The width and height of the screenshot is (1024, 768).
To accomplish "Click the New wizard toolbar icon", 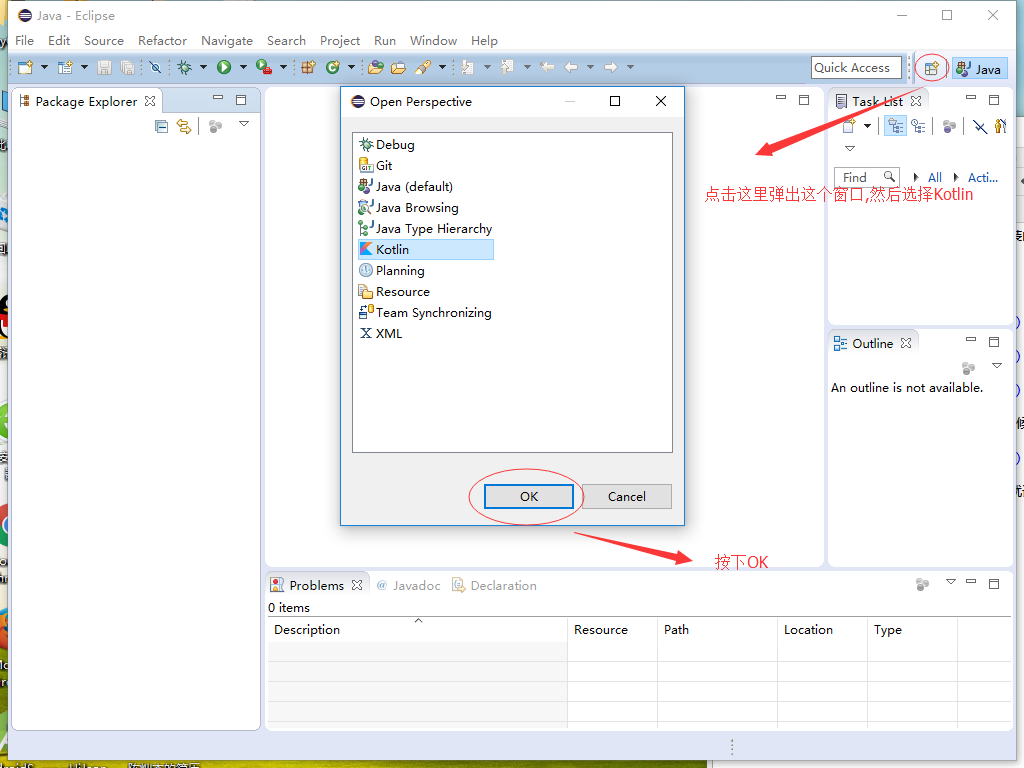I will [x=25, y=67].
